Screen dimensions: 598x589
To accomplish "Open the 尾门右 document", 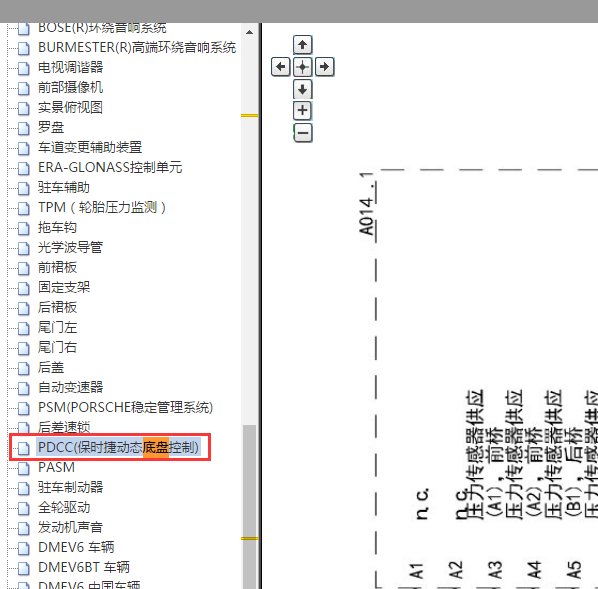I will (58, 347).
